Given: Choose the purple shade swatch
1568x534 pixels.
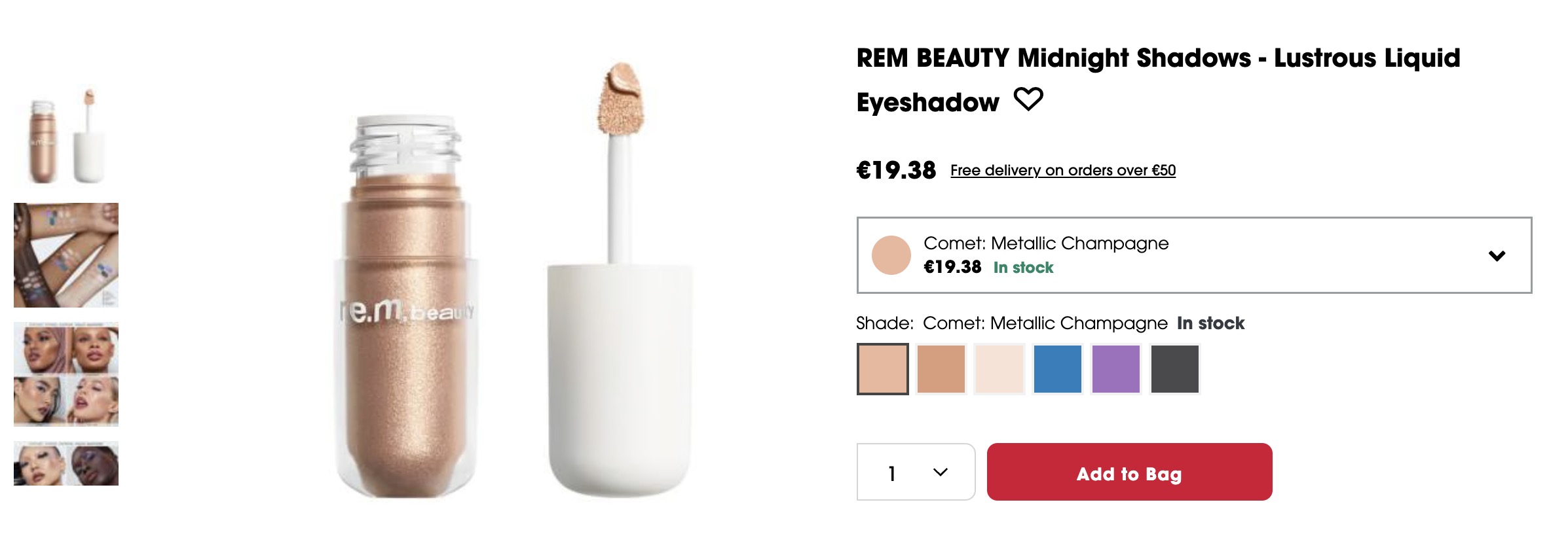Looking at the screenshot, I should pyautogui.click(x=1115, y=369).
